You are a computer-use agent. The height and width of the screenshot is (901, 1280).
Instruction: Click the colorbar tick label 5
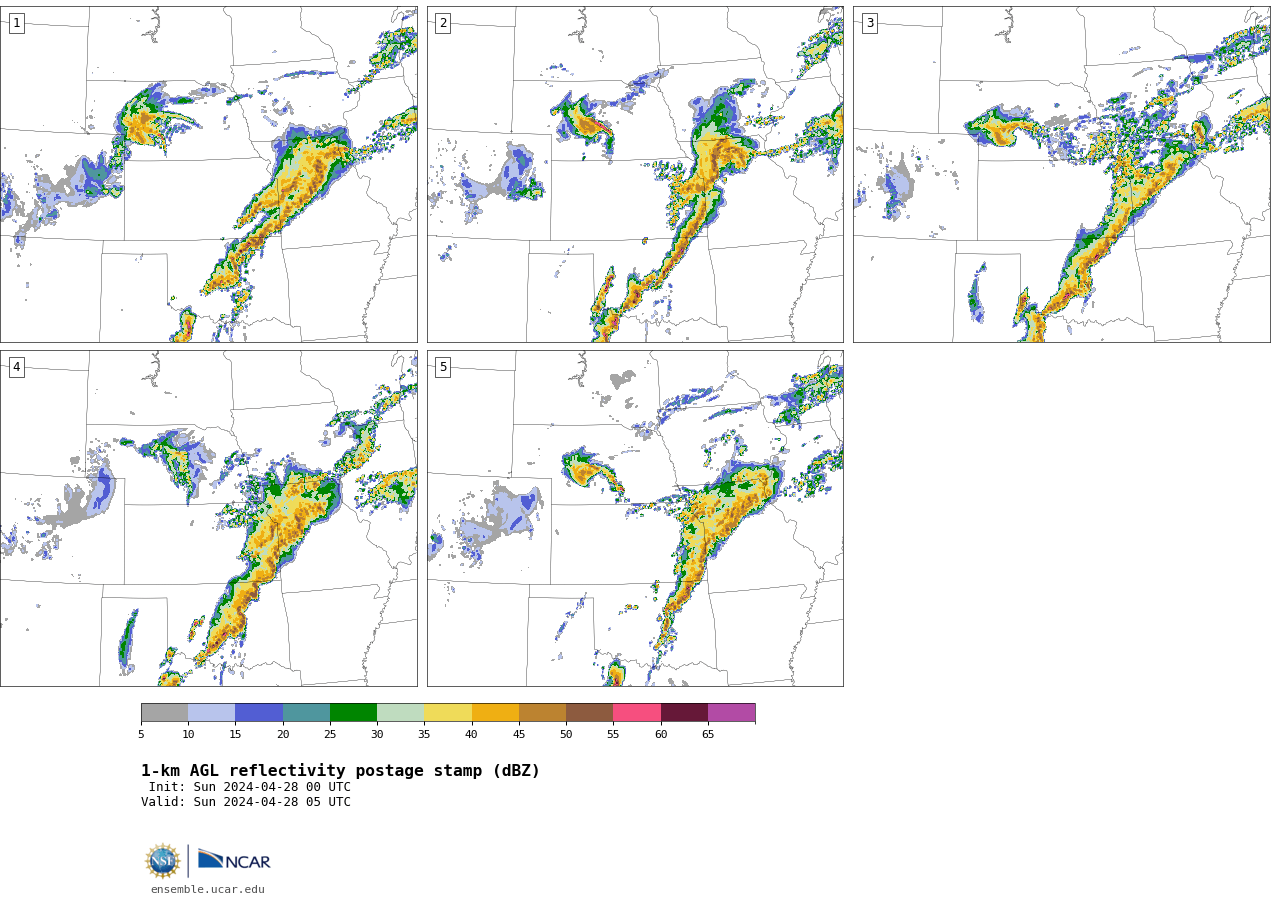click(x=141, y=735)
